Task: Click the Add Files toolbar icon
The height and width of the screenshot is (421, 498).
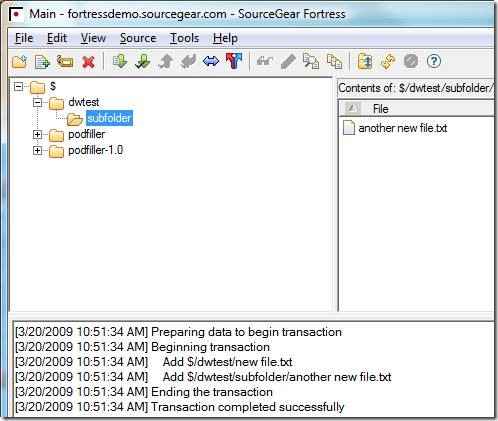Action: tap(42, 62)
